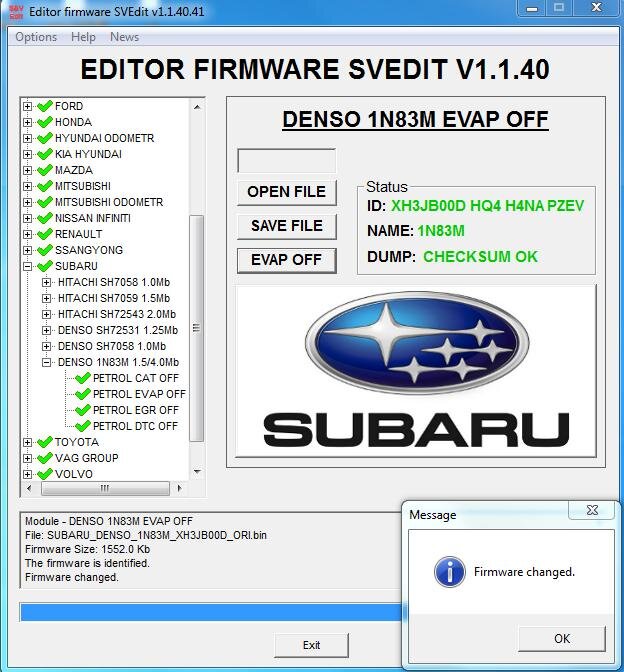Select the MITSUBISHI tree item
The image size is (624, 672).
click(x=83, y=186)
